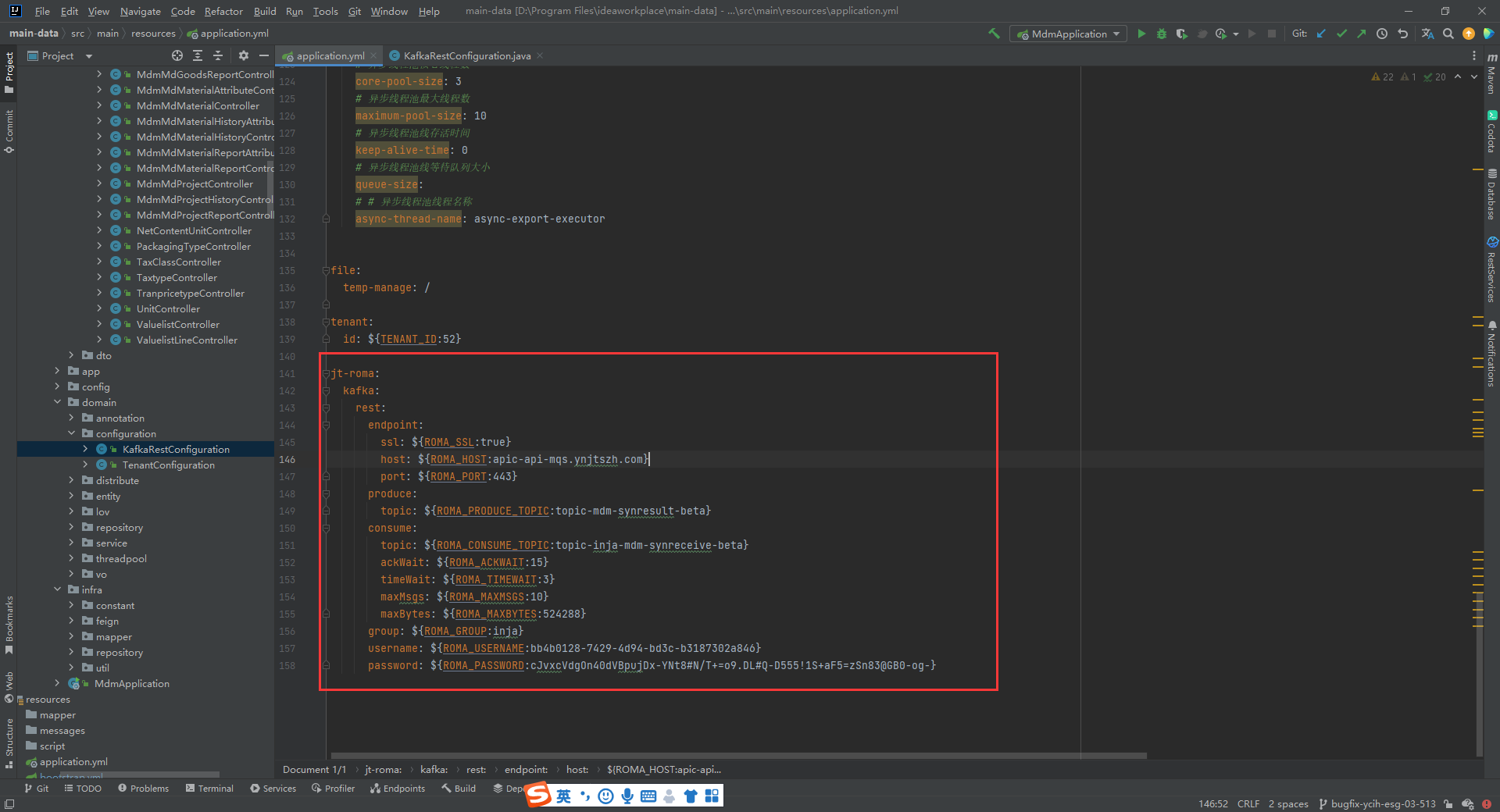
Task: Open the Refactor menu
Action: [223, 11]
